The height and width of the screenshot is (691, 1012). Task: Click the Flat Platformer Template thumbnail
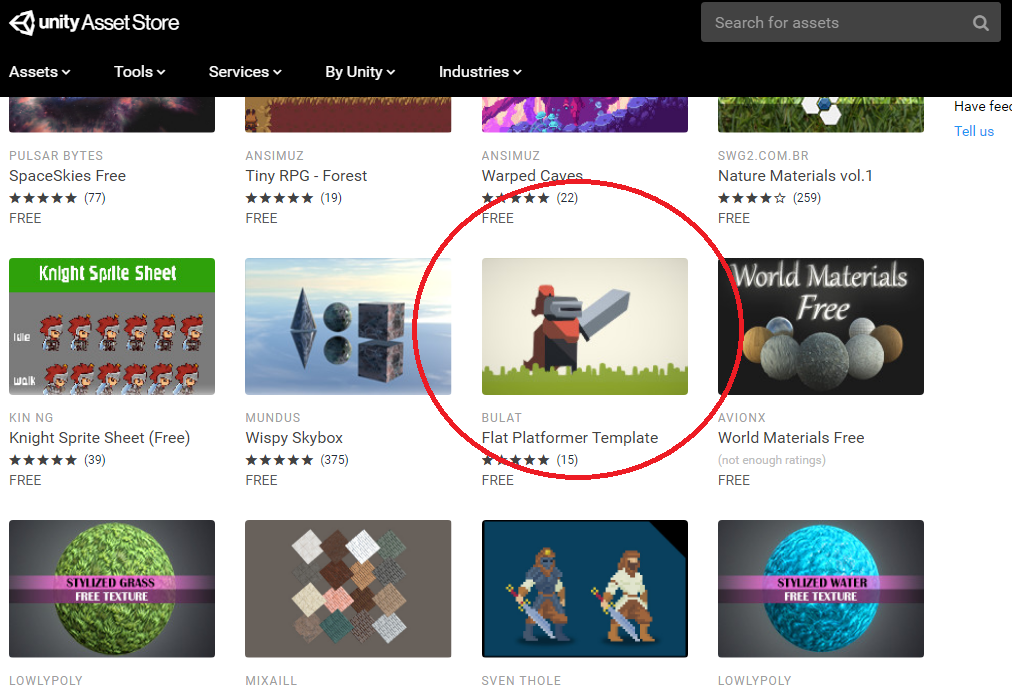pos(585,326)
